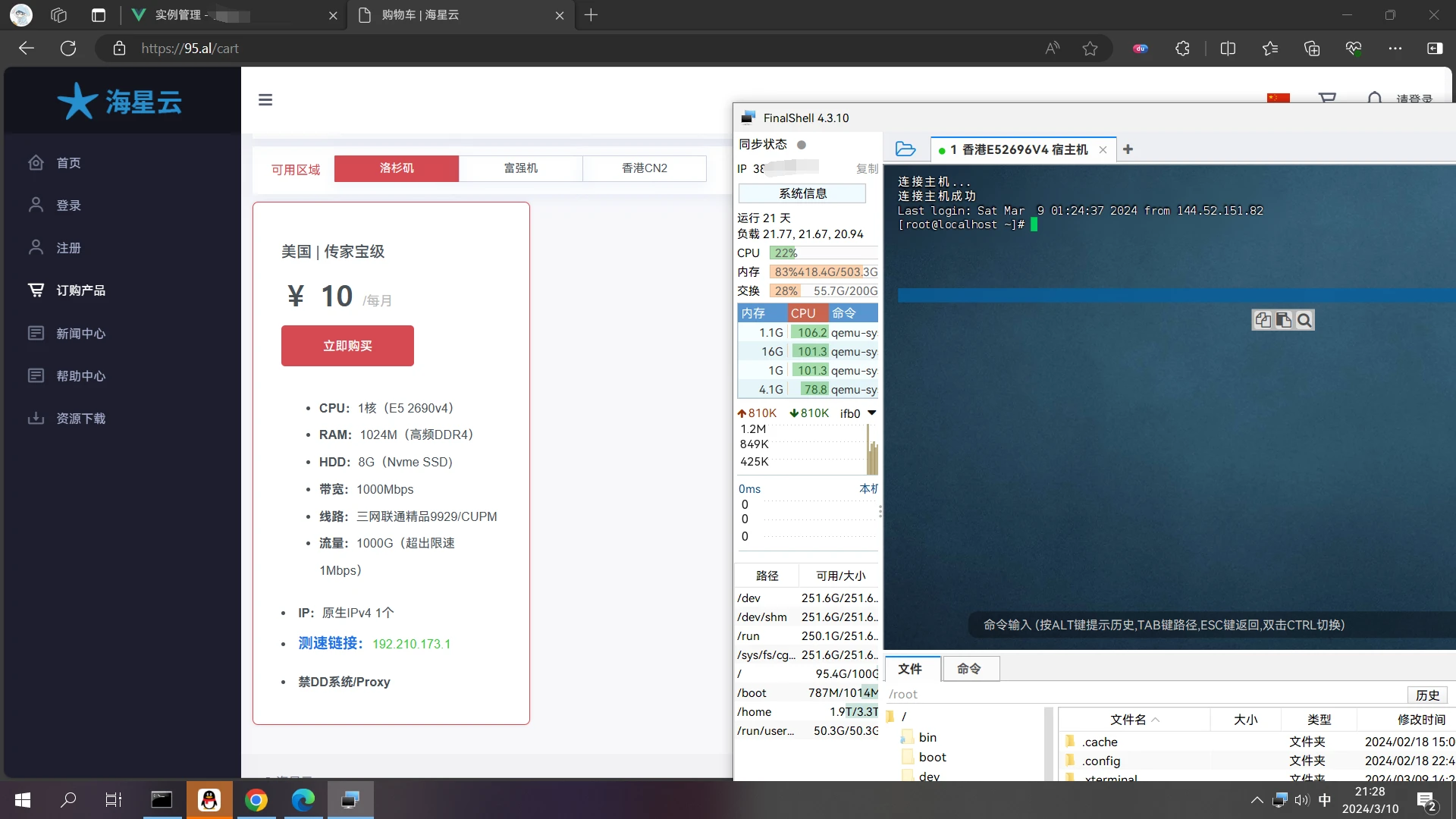Click the 系统信息 button in FinalShell

802,193
